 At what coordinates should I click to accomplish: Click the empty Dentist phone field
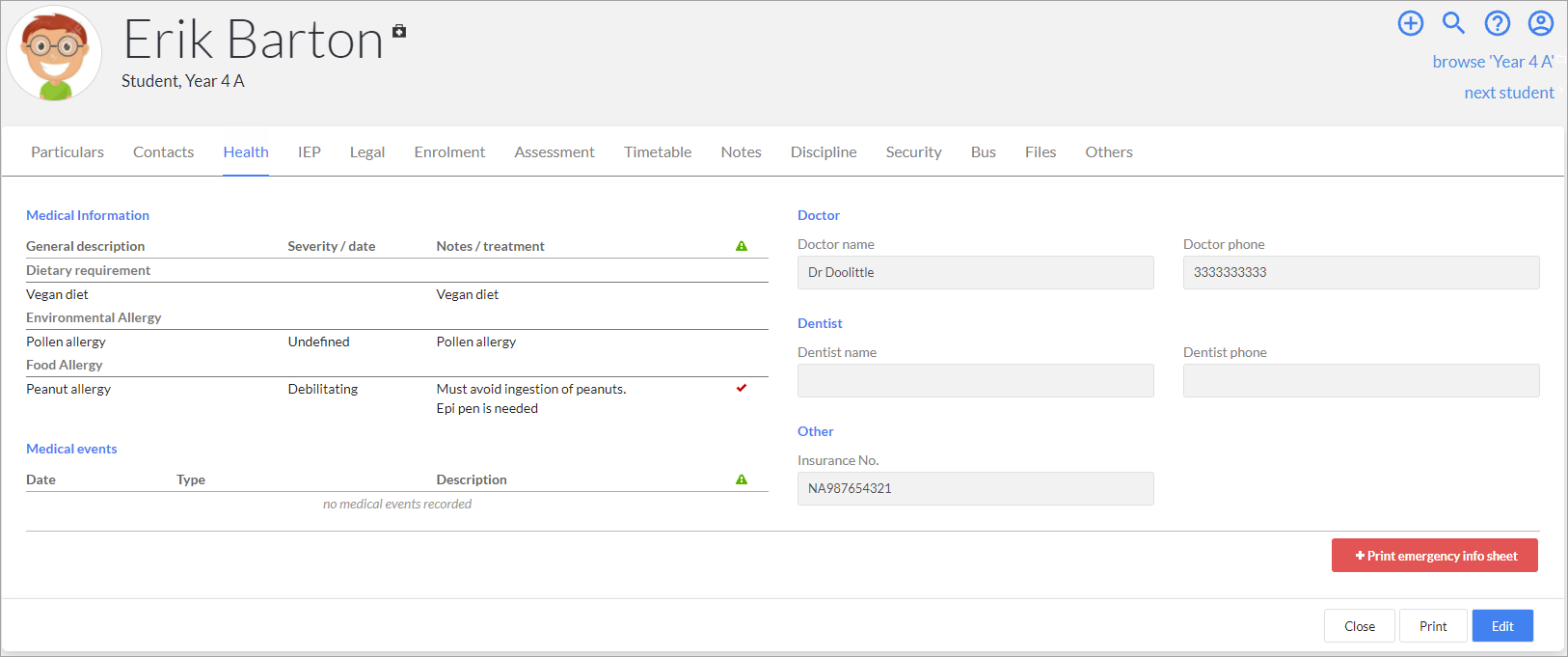pyautogui.click(x=1362, y=380)
